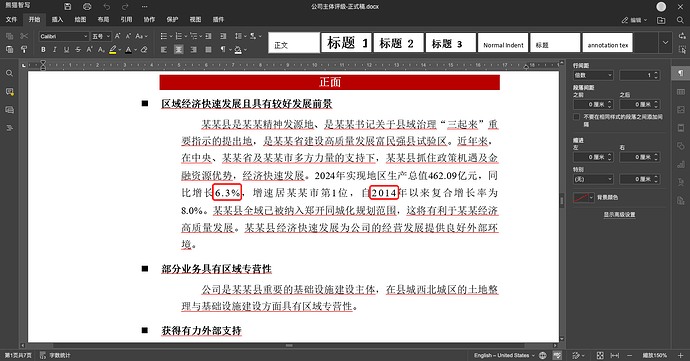
Task: Open the table settings icon in right sidebar
Action: [x=681, y=92]
